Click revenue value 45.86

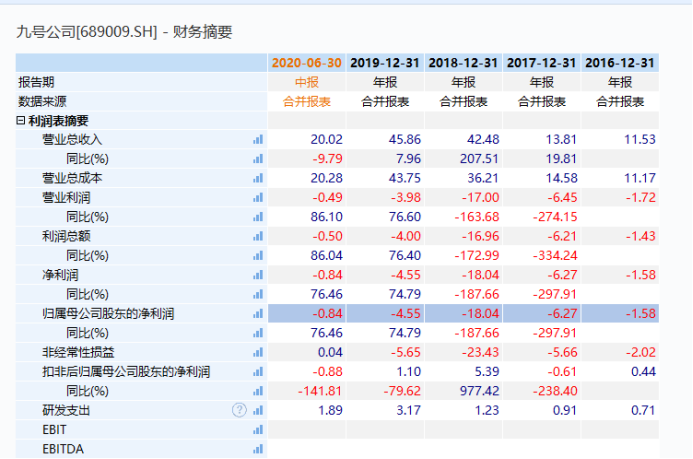[x=404, y=140]
